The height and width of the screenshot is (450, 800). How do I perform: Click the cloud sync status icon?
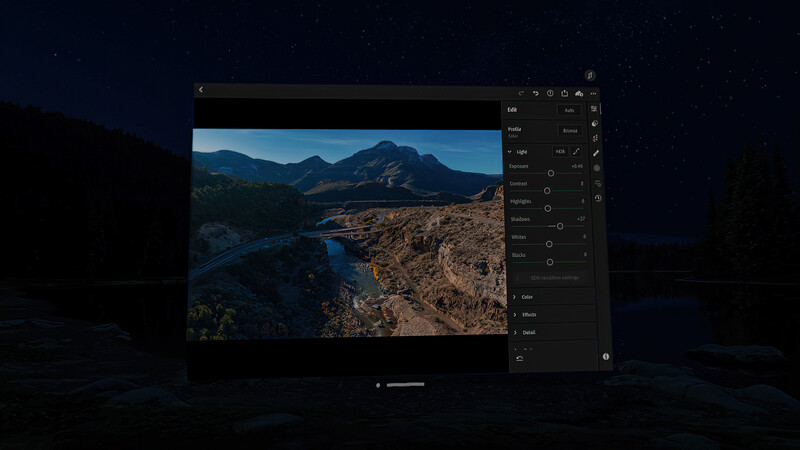click(579, 94)
